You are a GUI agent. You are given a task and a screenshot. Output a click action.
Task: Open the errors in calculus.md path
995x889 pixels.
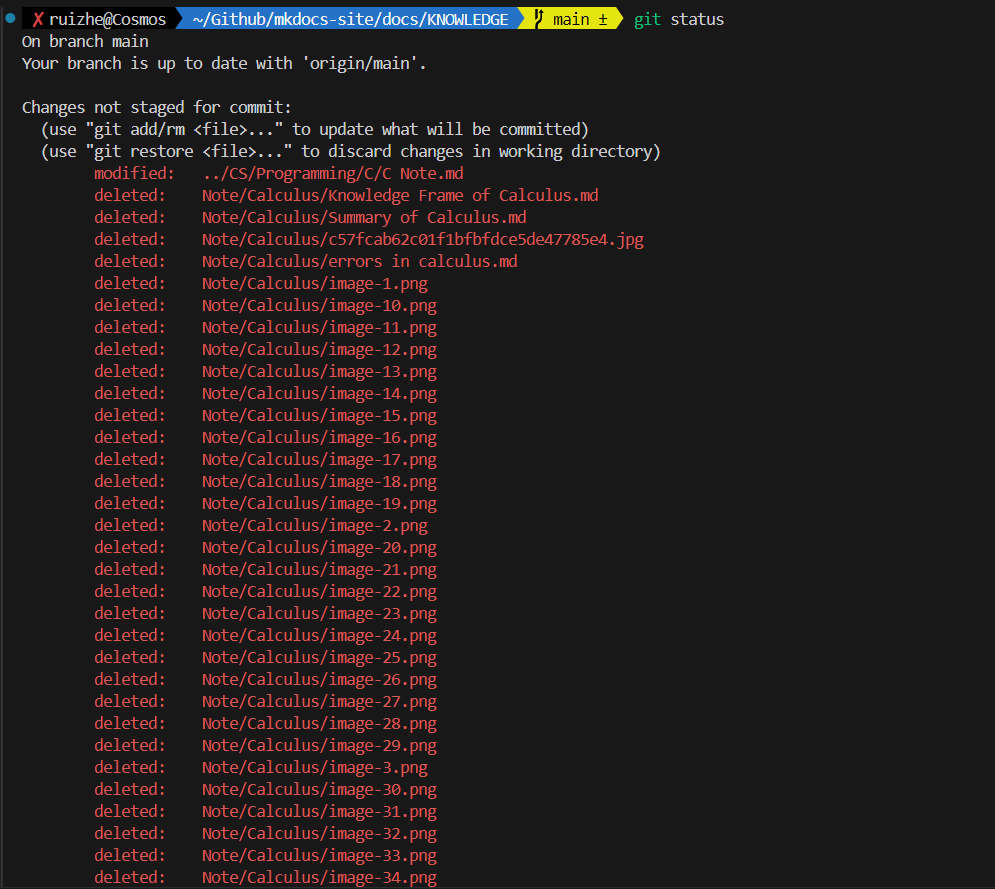[359, 262]
